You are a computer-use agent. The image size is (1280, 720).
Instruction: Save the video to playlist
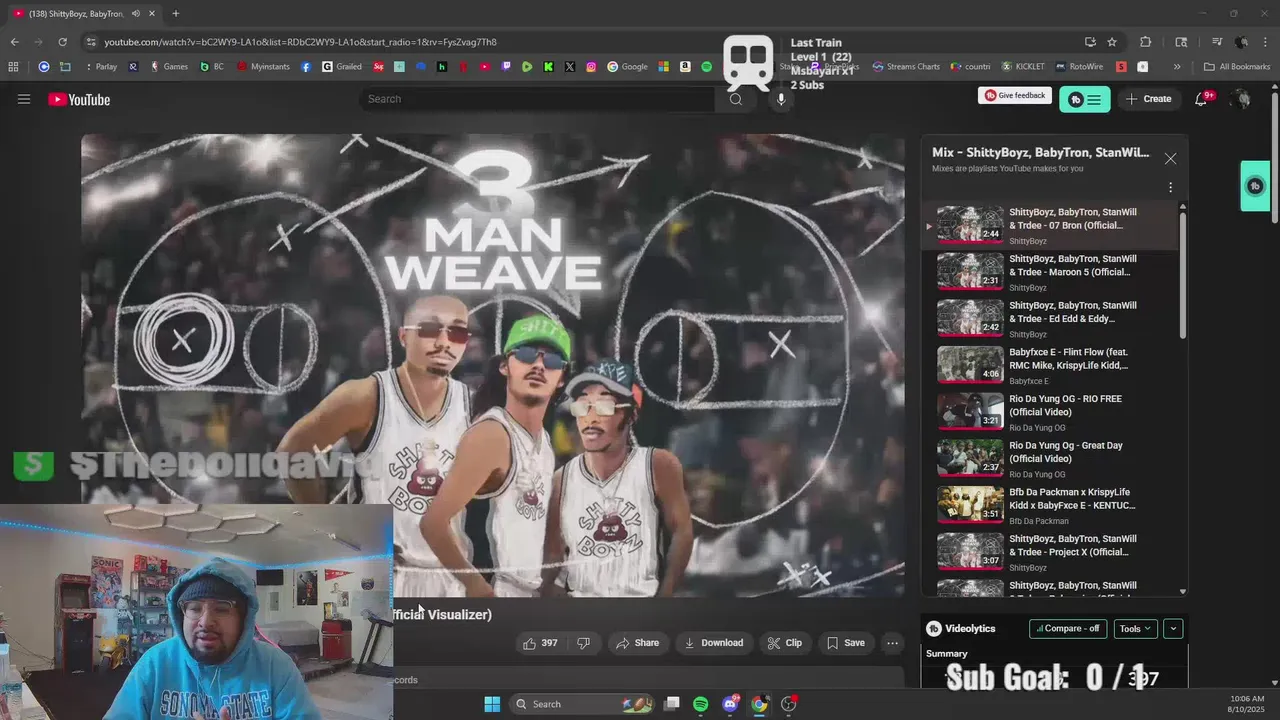pyautogui.click(x=845, y=643)
